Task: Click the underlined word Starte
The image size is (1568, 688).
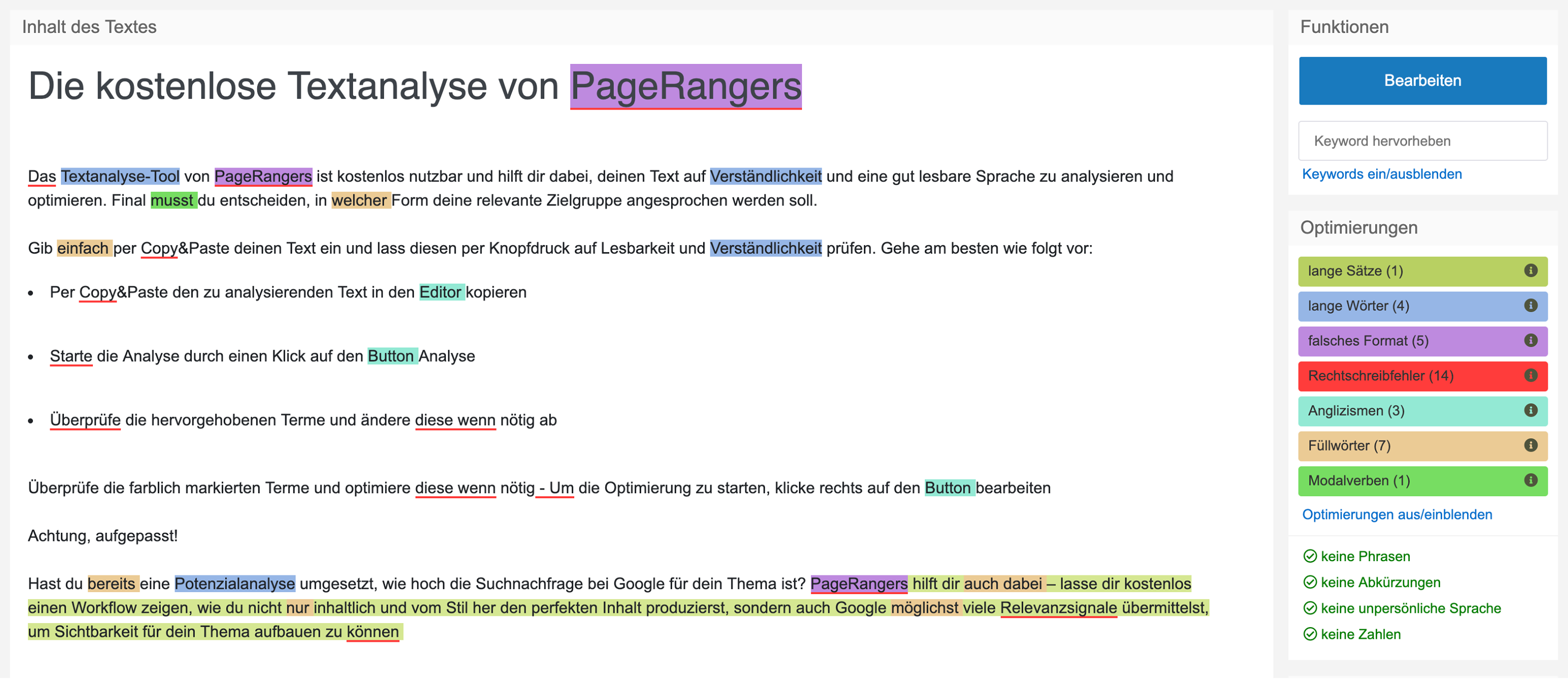Action: (x=71, y=356)
